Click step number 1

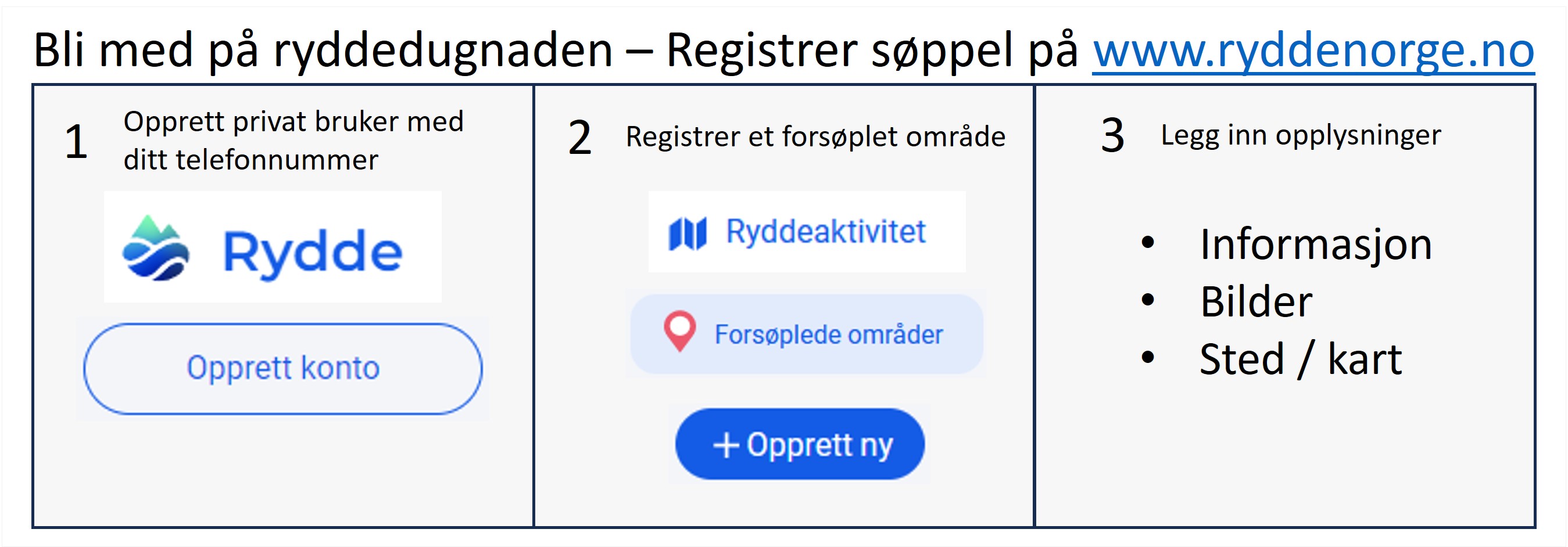pos(77,142)
